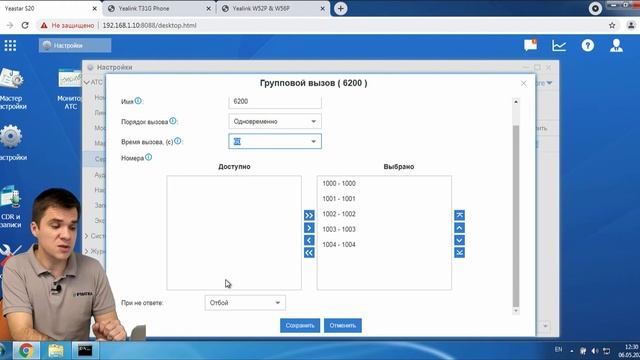
Task: Move all numbers to Selected list
Action: point(309,215)
